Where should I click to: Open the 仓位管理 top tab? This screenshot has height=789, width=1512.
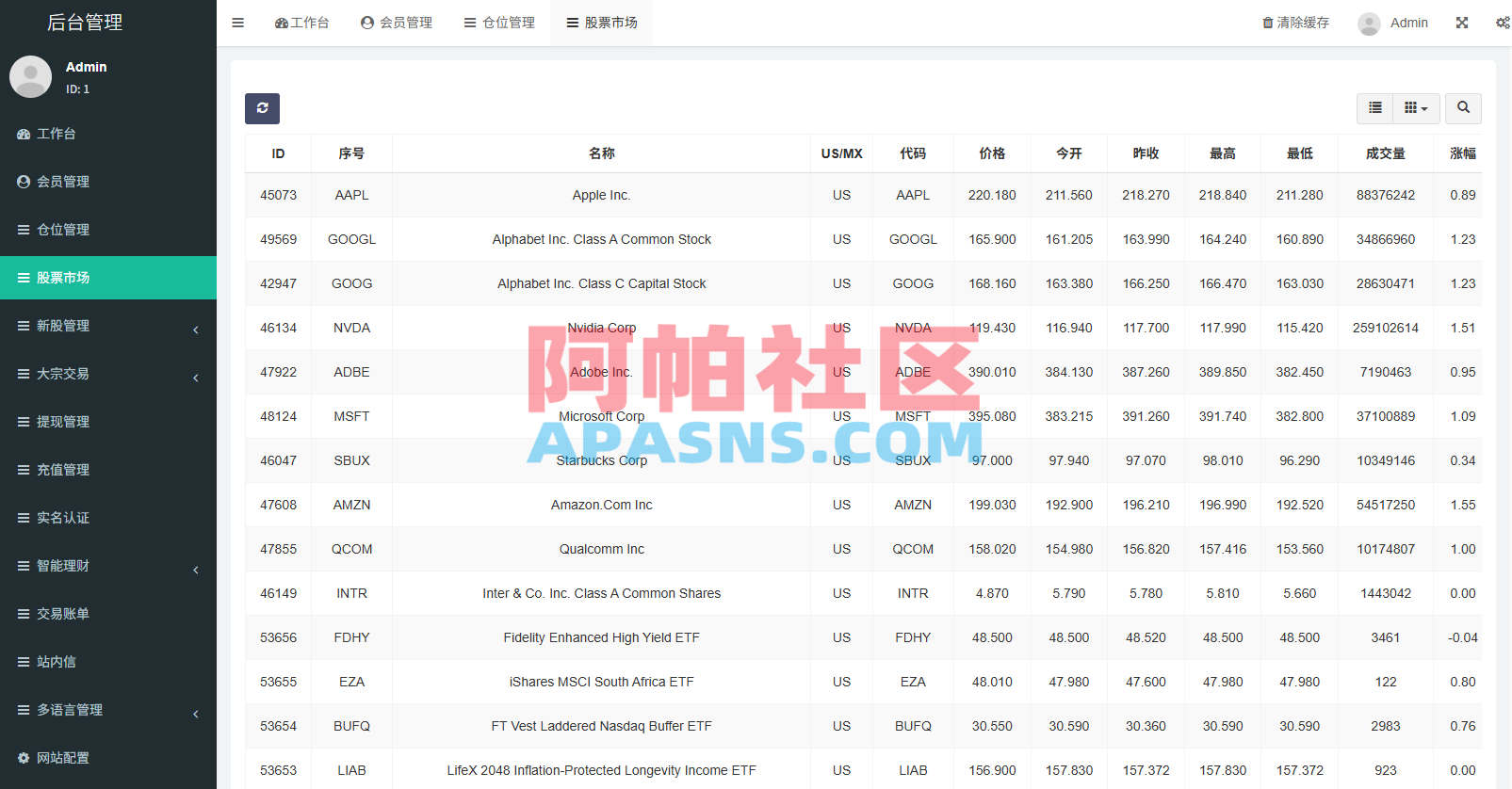tap(499, 23)
